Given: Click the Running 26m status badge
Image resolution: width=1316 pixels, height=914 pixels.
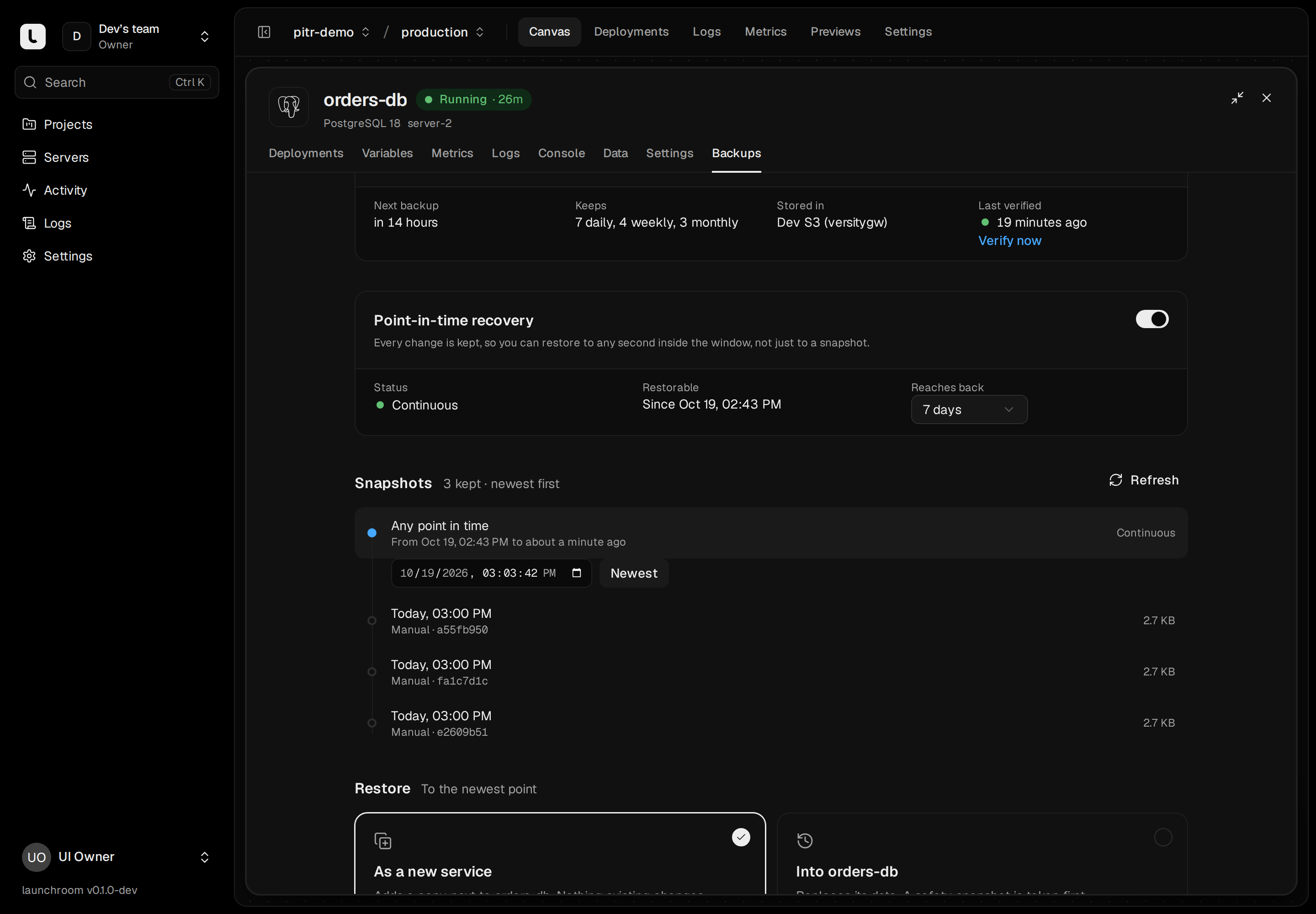Looking at the screenshot, I should click(473, 100).
